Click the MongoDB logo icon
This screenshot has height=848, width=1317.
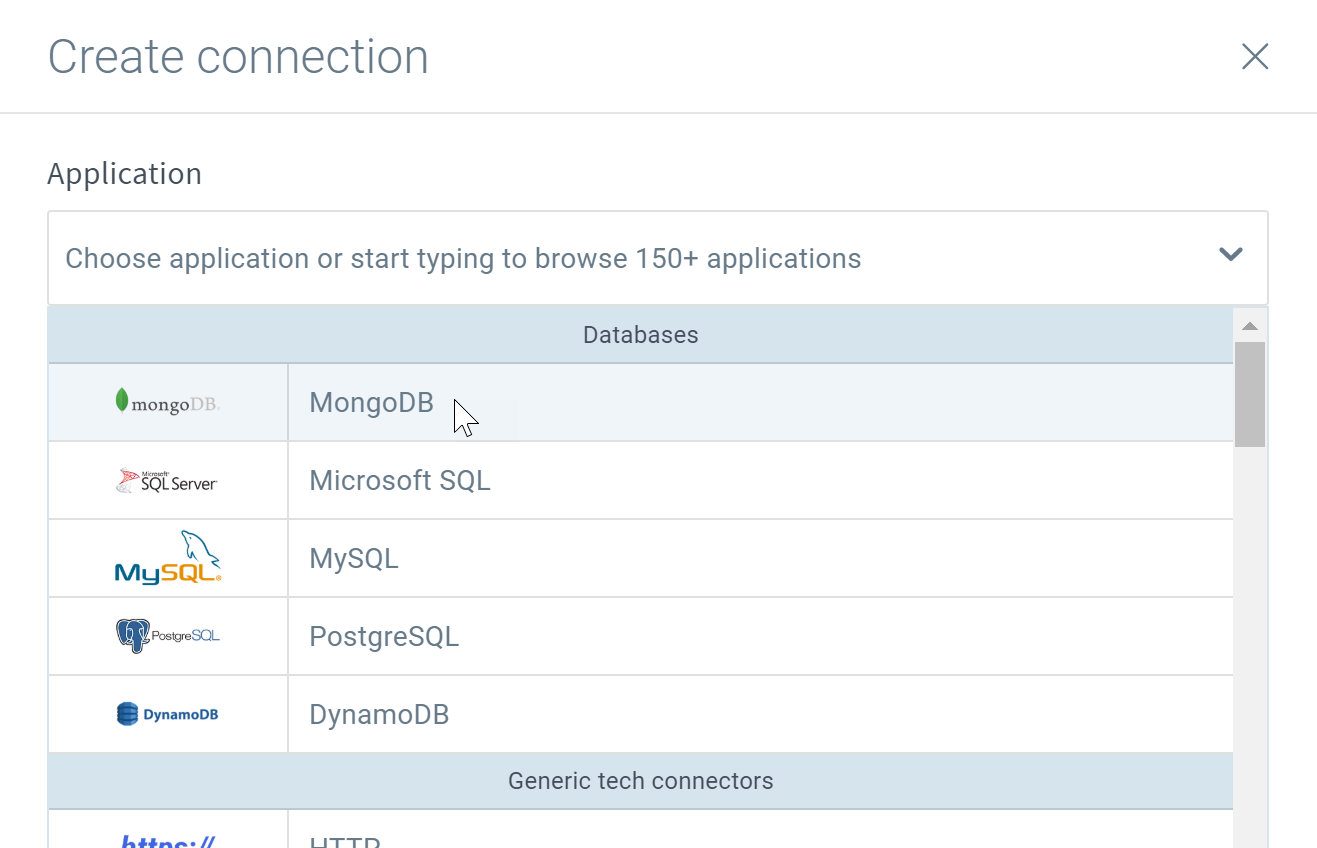point(168,402)
